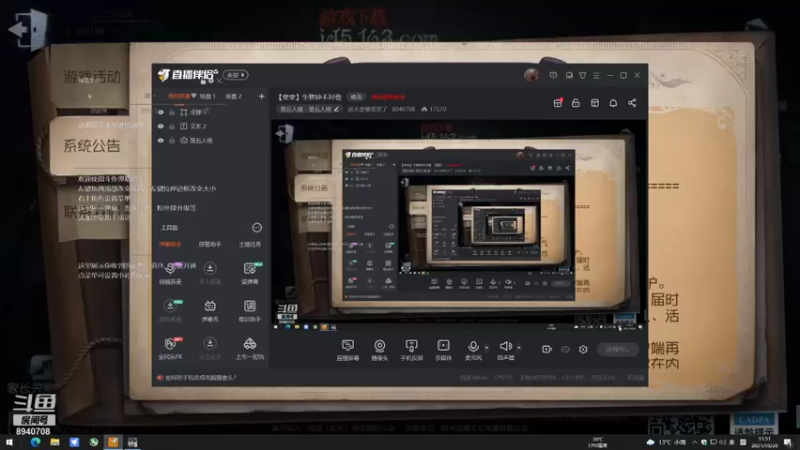Toggle the unlock padlock icon near bell
Image resolution: width=800 pixels, height=450 pixels.
pyautogui.click(x=576, y=103)
